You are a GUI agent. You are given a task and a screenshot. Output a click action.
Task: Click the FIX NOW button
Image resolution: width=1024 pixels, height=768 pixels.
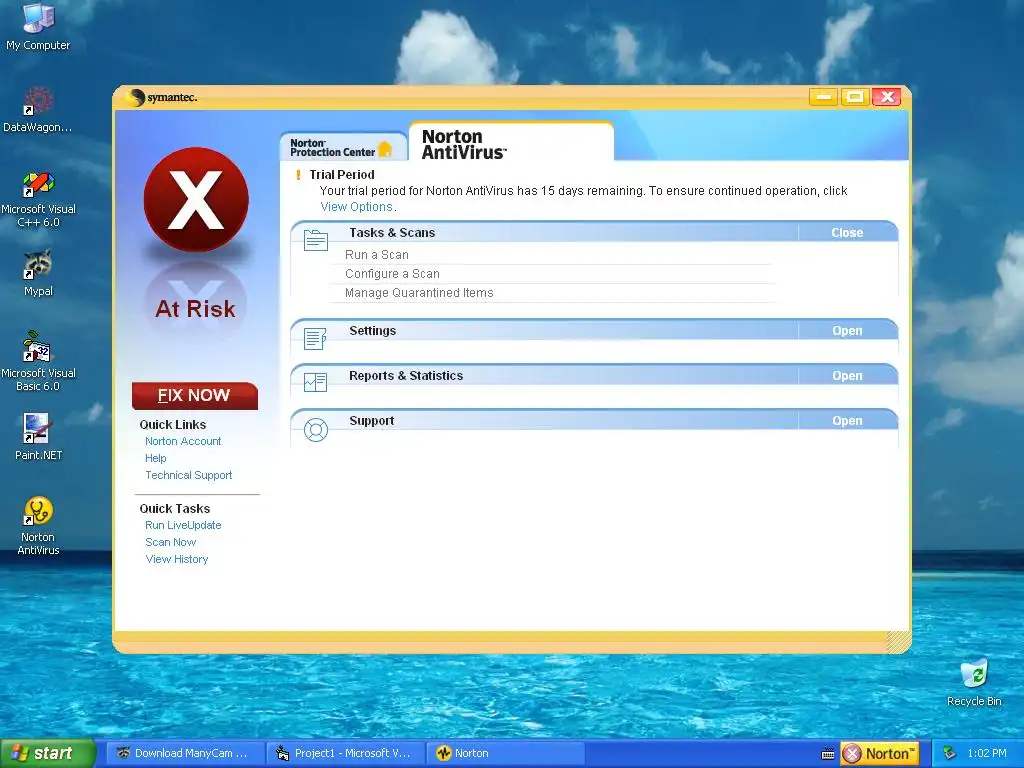pos(195,396)
